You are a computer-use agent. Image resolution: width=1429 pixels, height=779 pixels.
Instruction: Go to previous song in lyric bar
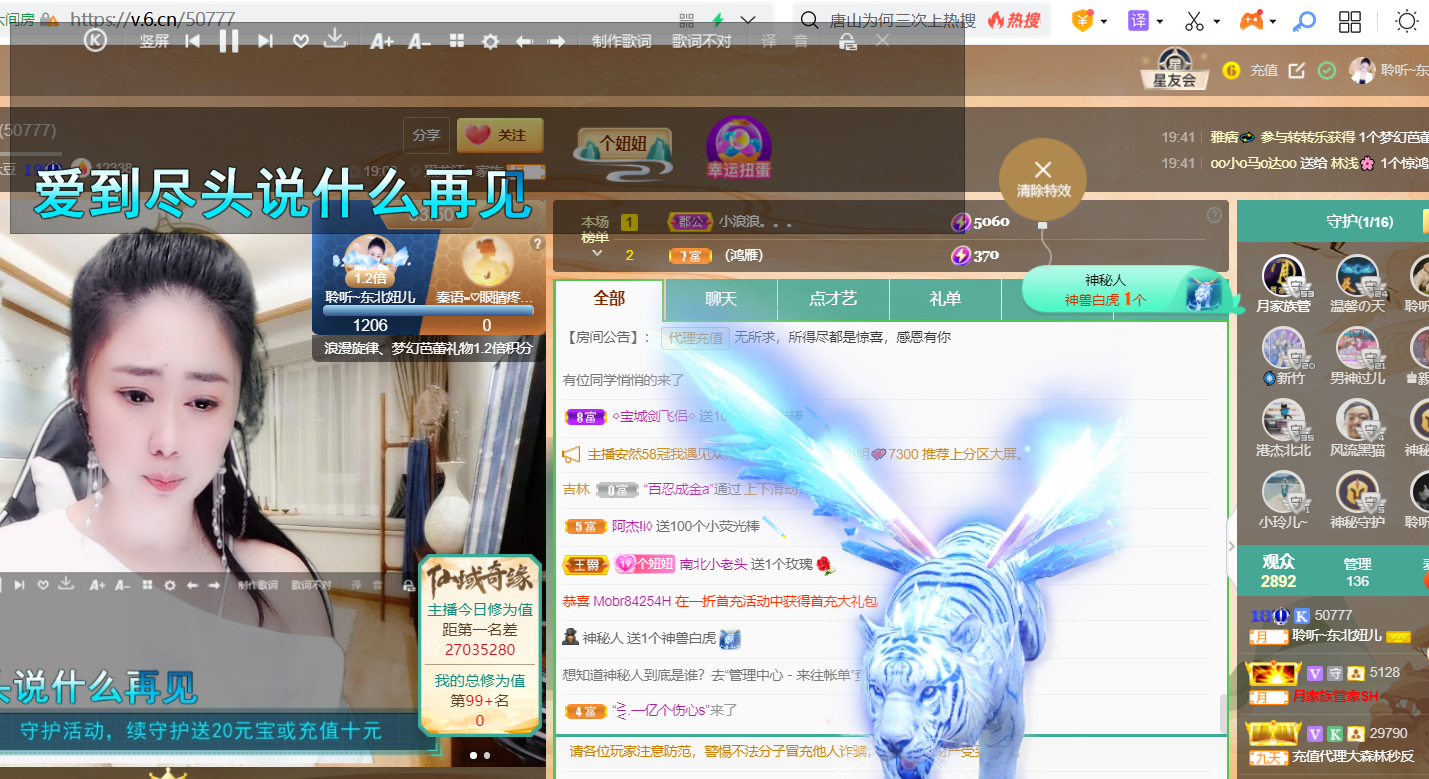193,41
